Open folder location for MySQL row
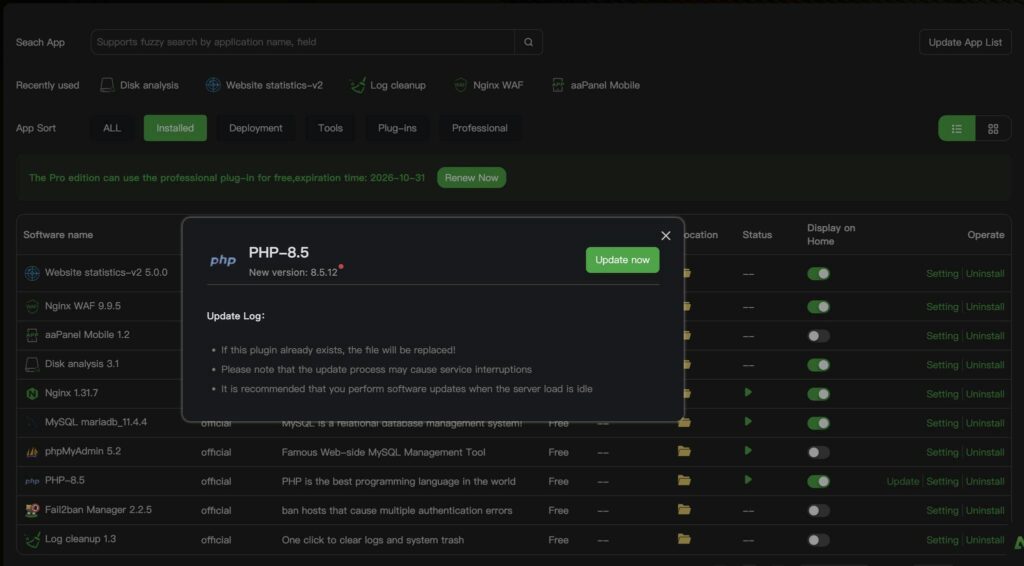The image size is (1024, 566). (684, 422)
